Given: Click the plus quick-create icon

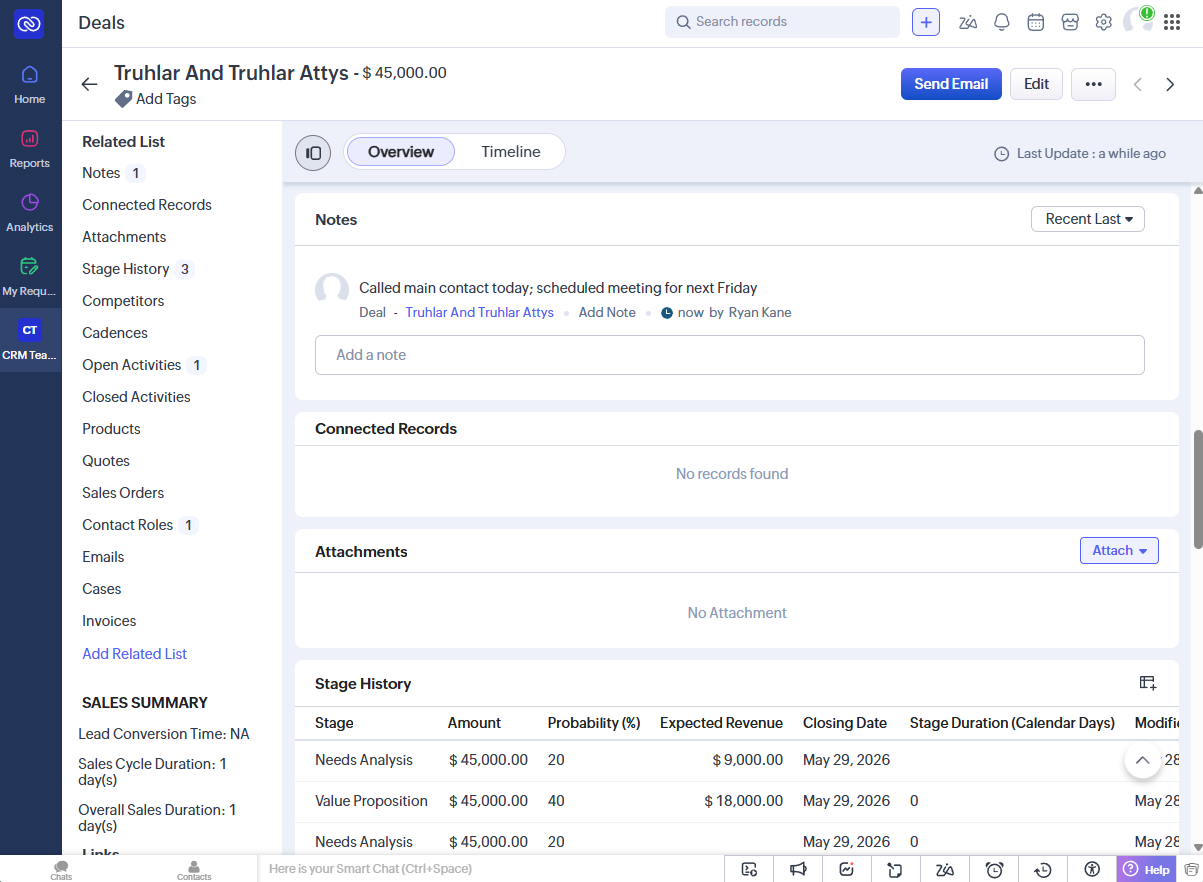Looking at the screenshot, I should 926,22.
